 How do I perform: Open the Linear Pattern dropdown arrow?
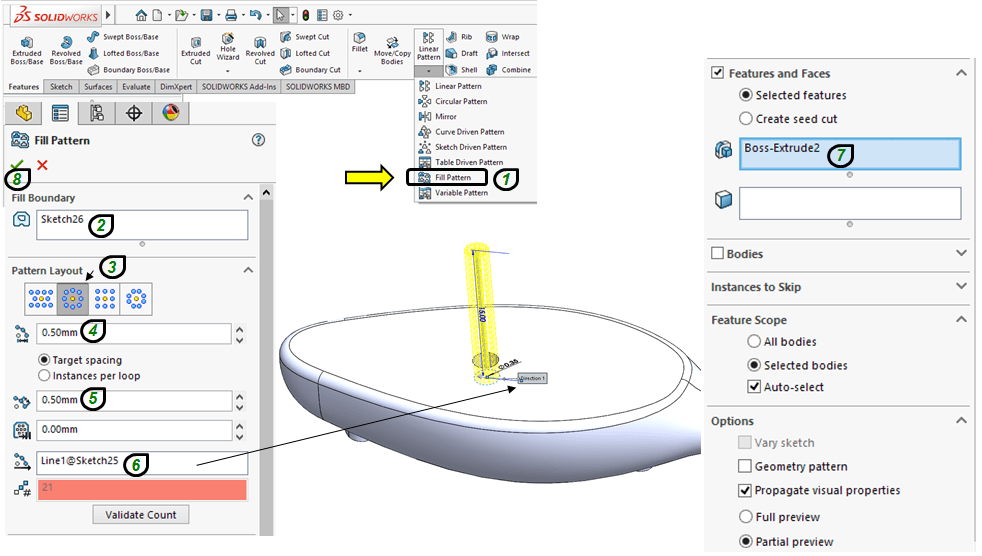pos(428,71)
